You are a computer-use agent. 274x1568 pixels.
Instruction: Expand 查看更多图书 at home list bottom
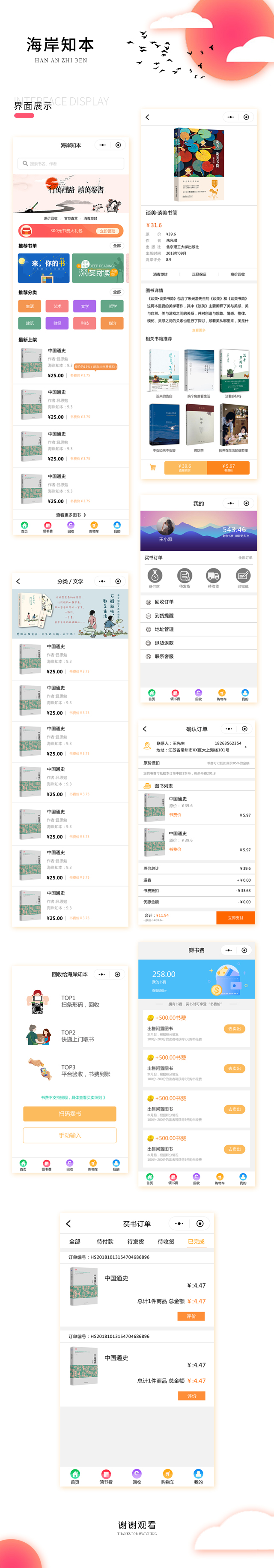tap(71, 515)
